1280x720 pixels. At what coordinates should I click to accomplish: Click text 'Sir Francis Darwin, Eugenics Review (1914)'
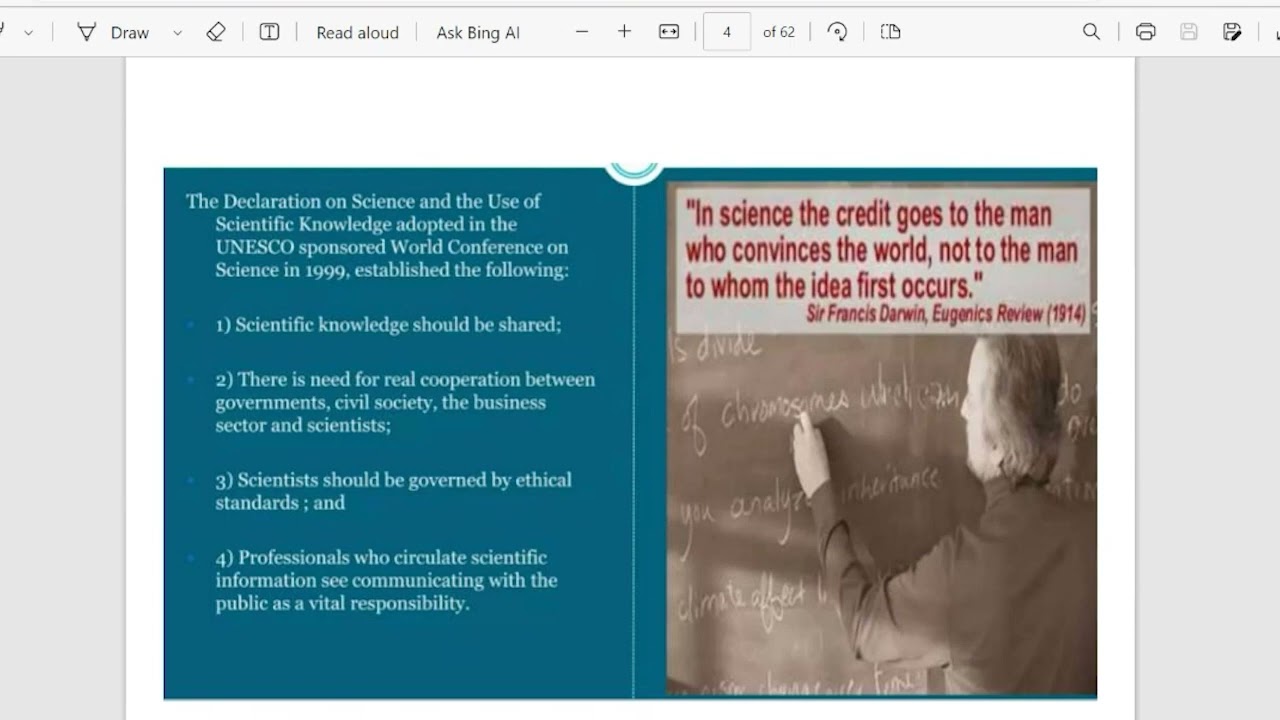click(946, 314)
